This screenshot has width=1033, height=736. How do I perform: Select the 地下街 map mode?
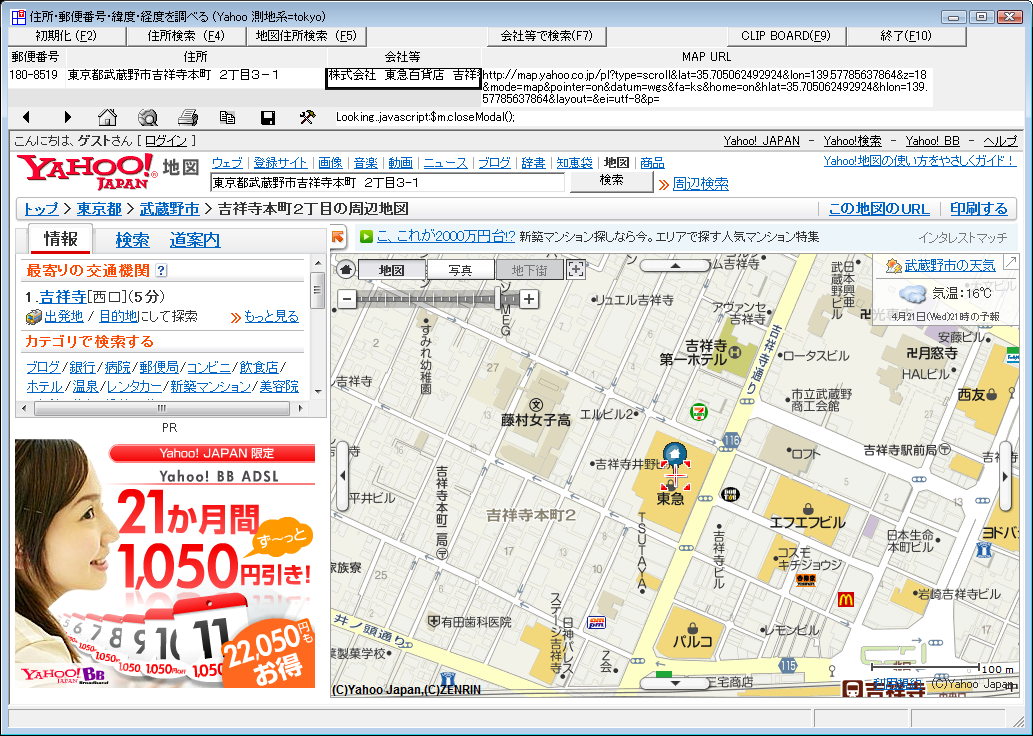[x=529, y=269]
